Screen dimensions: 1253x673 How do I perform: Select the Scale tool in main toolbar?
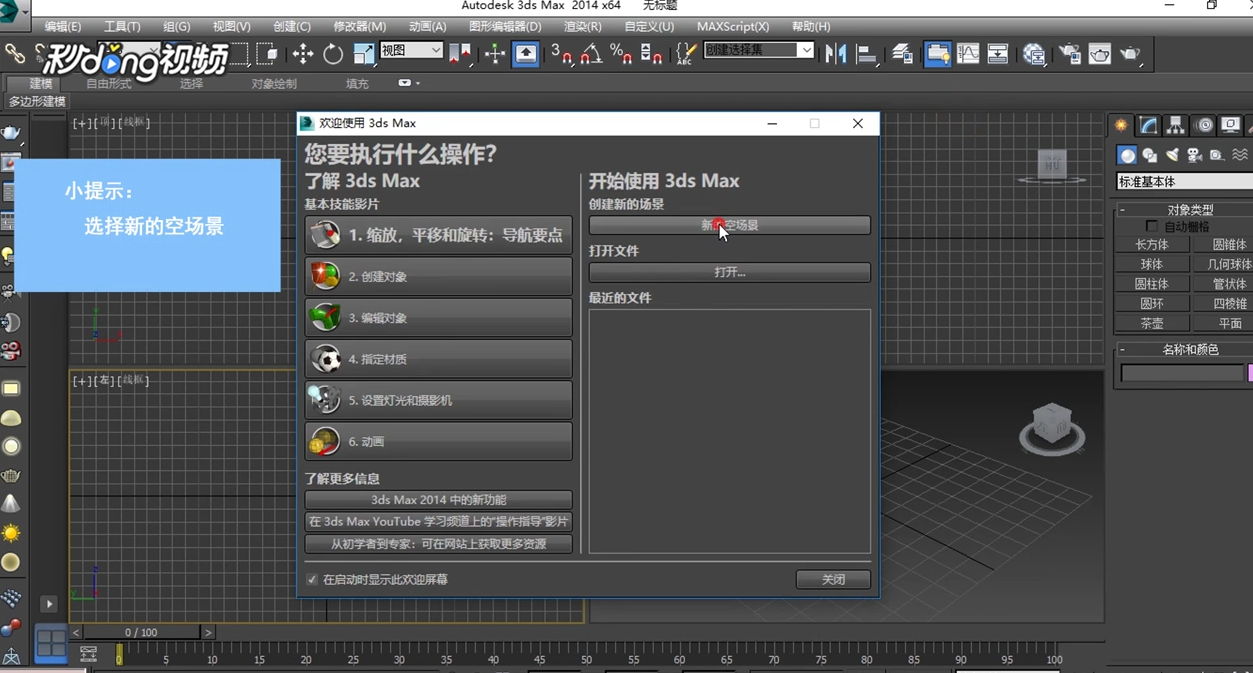tap(364, 54)
